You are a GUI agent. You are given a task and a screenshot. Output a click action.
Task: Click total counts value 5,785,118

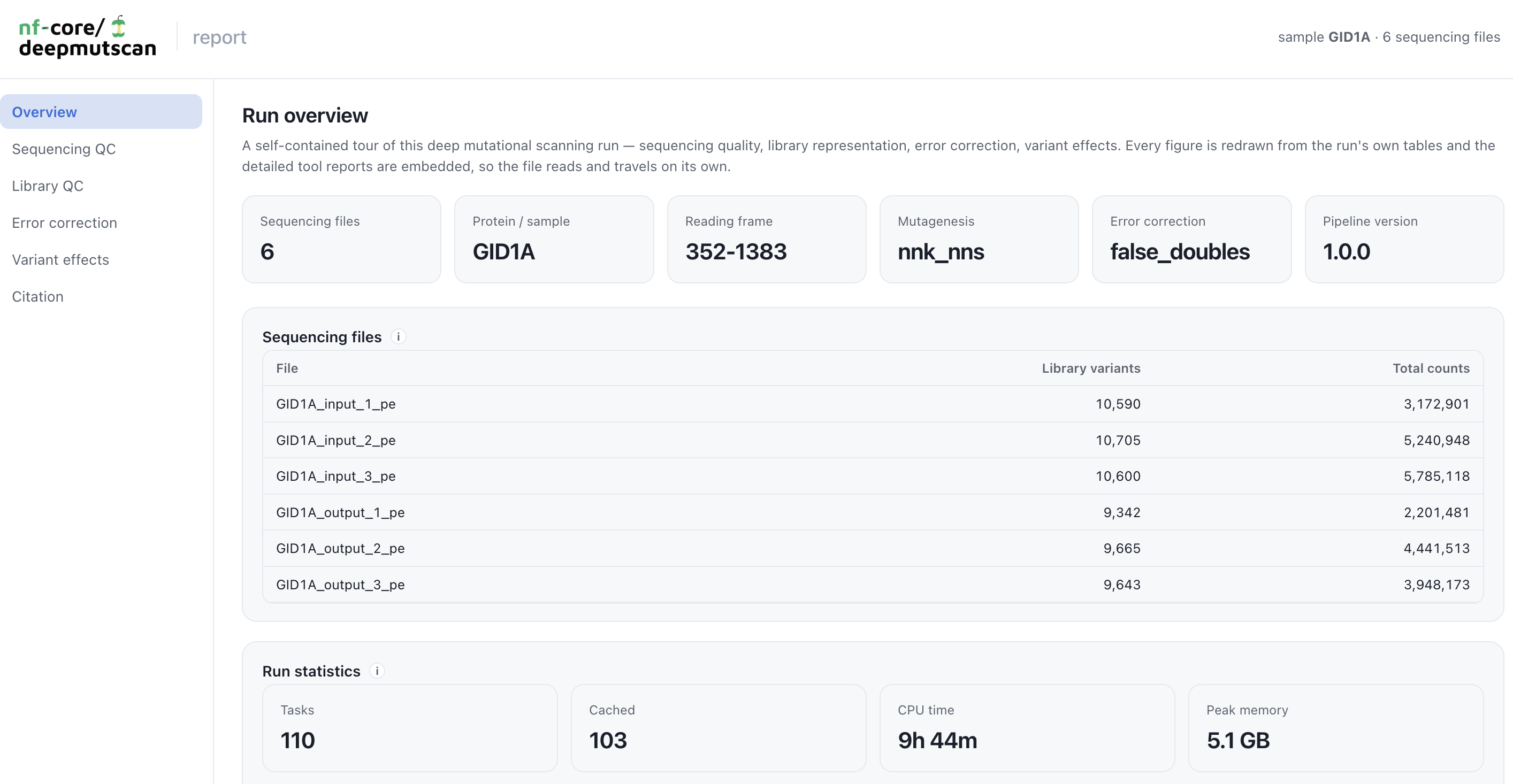pos(1436,476)
